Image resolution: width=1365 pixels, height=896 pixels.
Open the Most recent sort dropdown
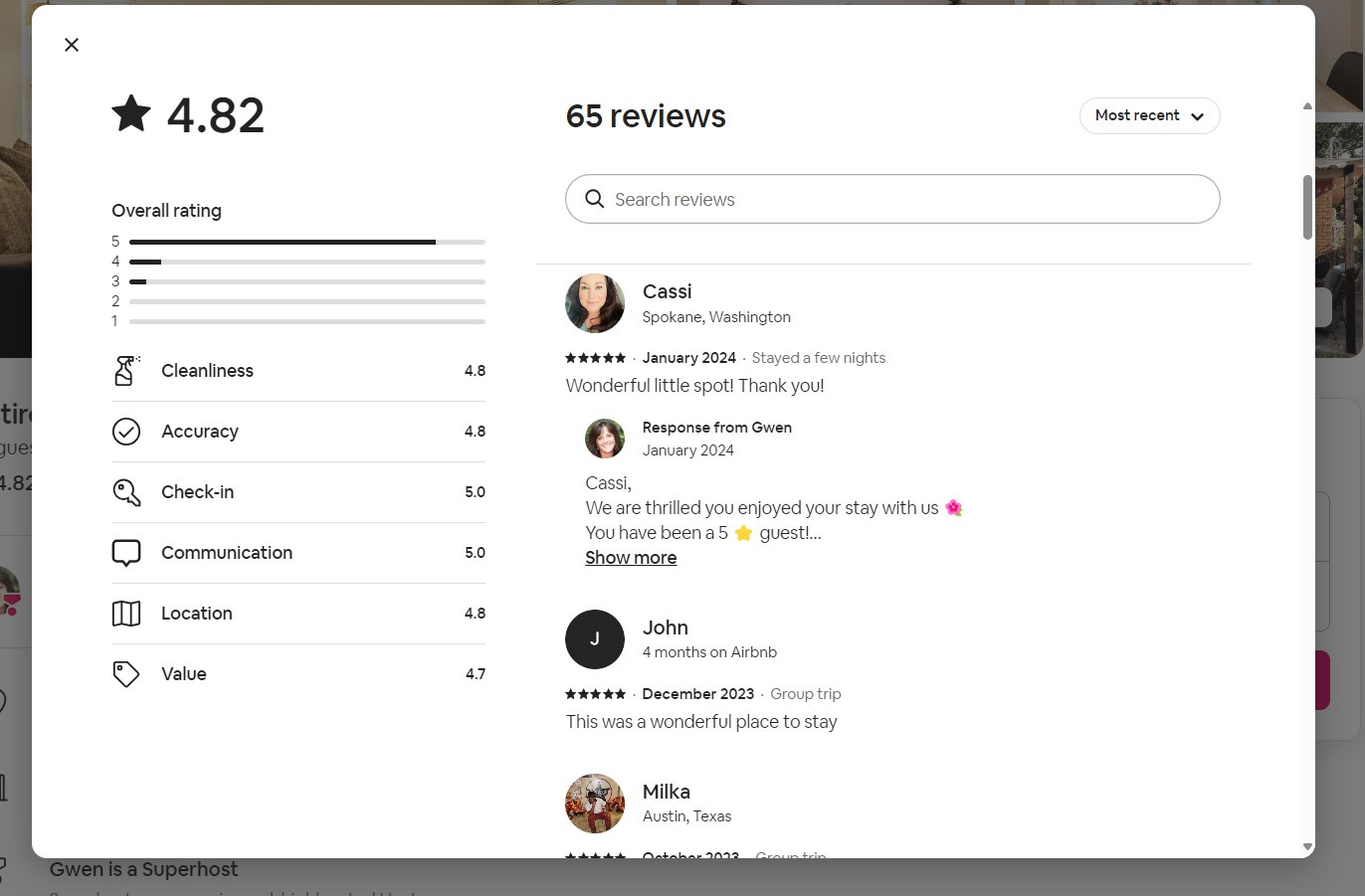coord(1150,115)
